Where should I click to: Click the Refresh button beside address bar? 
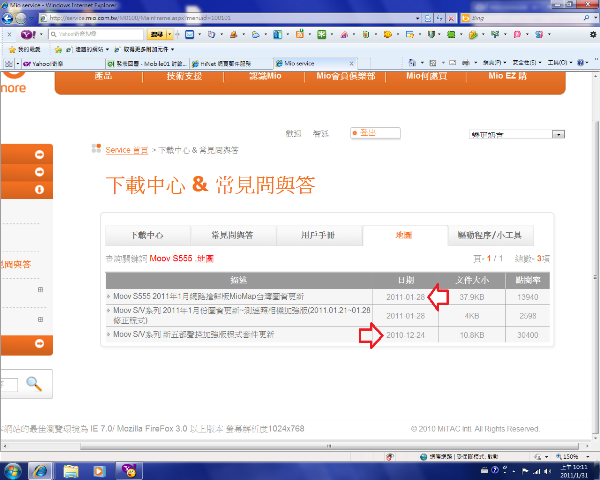439,18
